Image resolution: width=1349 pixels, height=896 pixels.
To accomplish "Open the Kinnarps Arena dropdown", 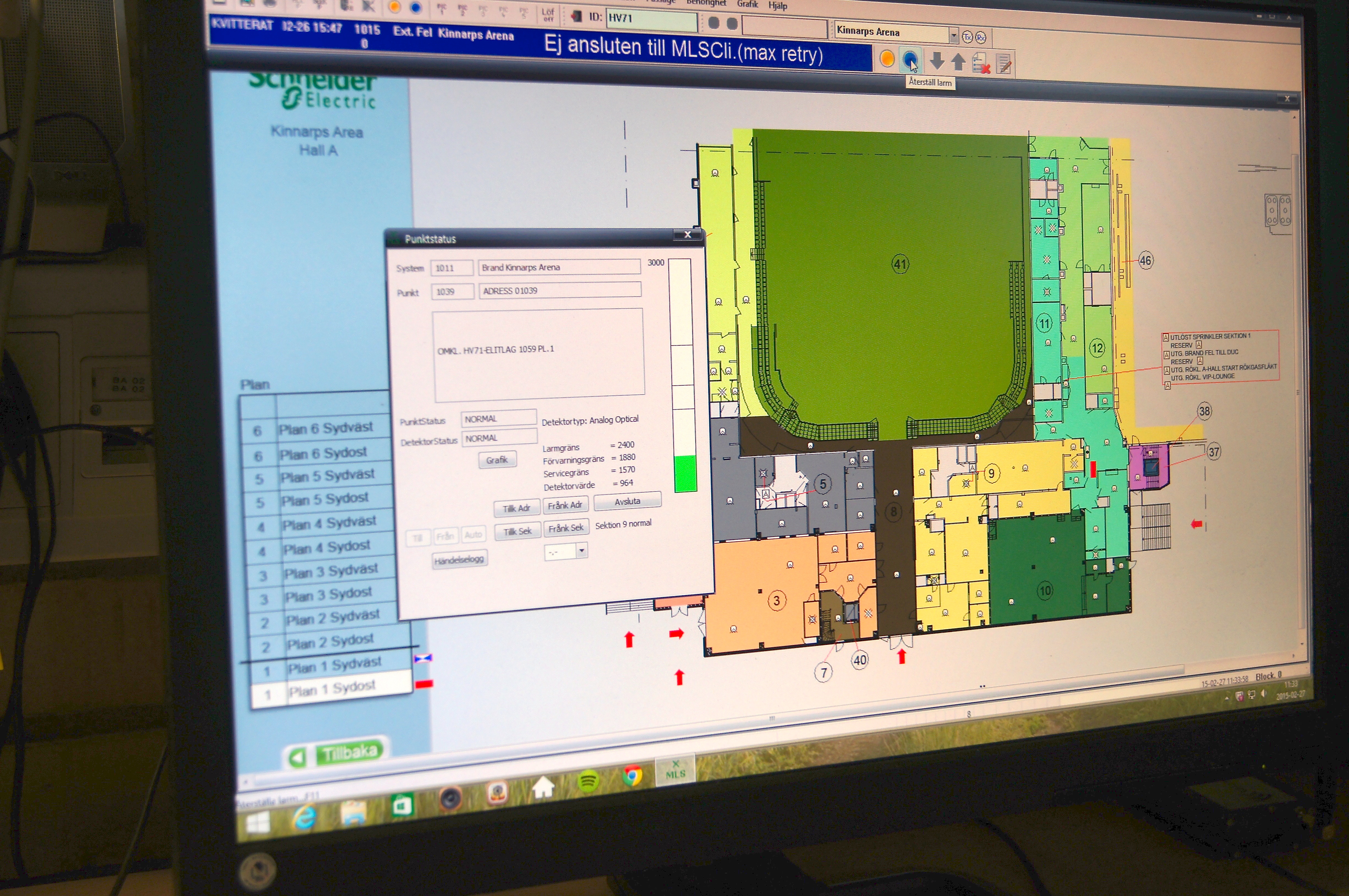I will click(954, 35).
